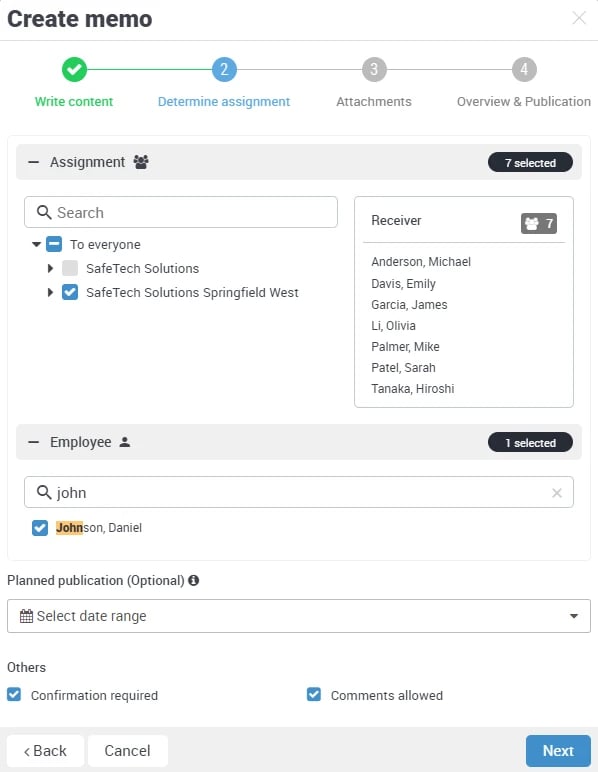Click the green Write content checkmark step
This screenshot has height=772, width=598.
click(x=74, y=69)
